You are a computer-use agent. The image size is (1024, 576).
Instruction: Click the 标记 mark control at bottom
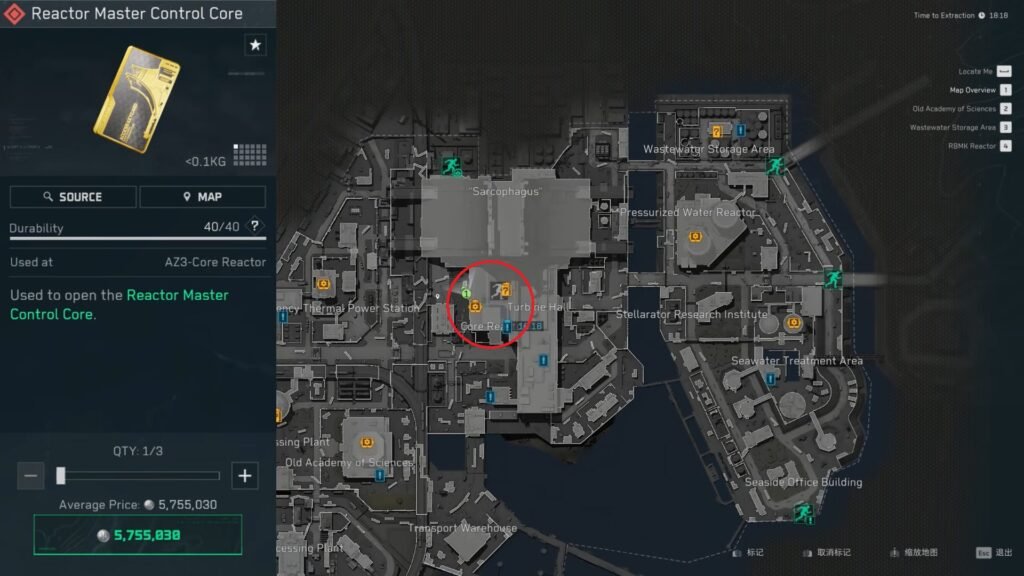[x=748, y=552]
